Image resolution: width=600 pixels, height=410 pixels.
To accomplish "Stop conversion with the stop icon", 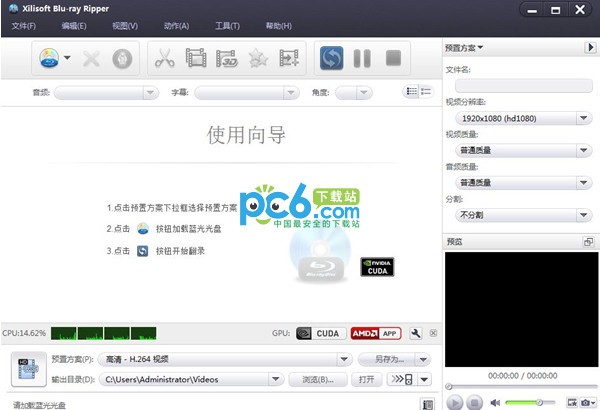I will pos(393,58).
